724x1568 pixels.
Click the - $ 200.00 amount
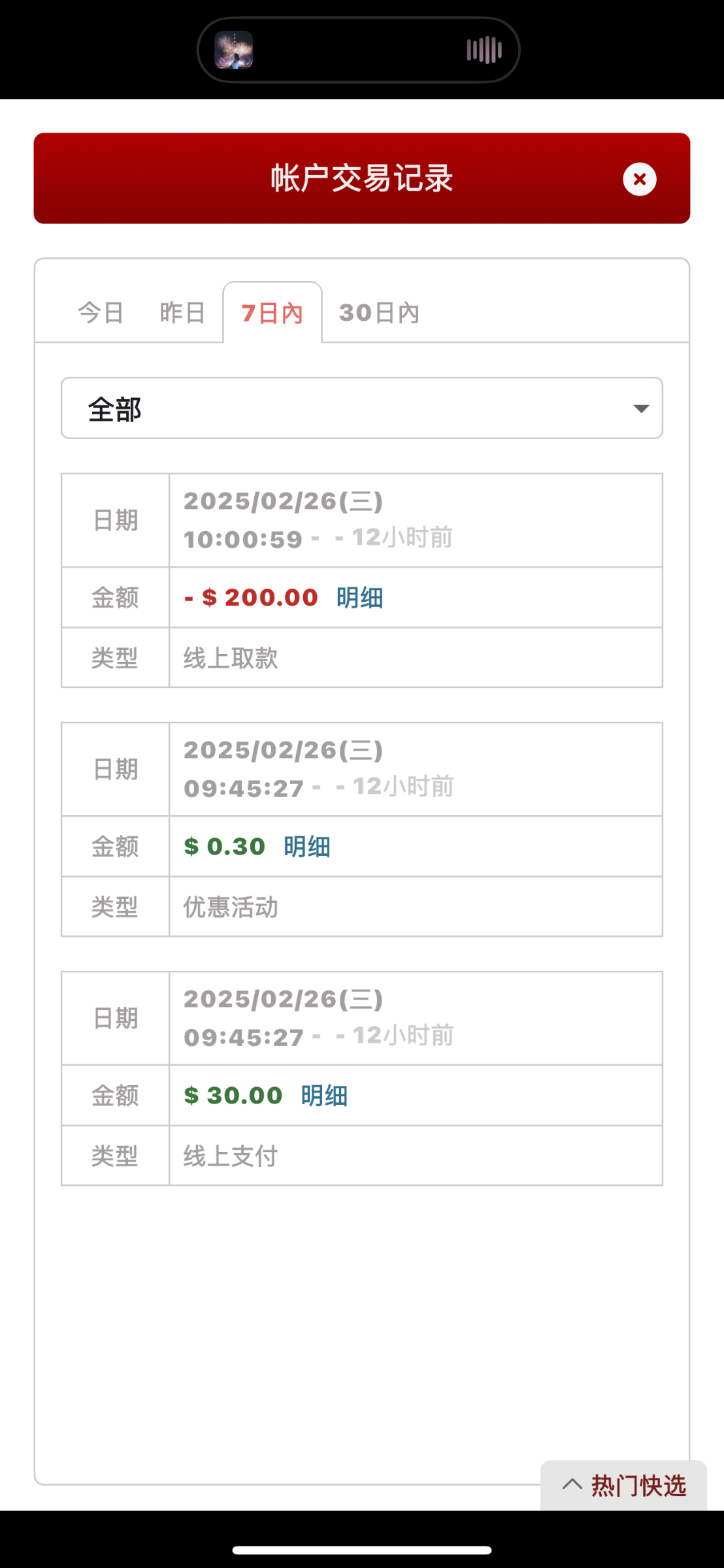coord(252,598)
